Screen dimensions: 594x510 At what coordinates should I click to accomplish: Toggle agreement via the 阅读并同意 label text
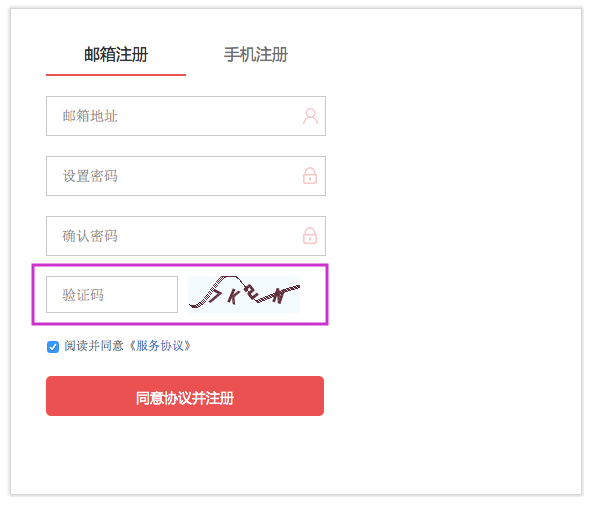[x=94, y=346]
